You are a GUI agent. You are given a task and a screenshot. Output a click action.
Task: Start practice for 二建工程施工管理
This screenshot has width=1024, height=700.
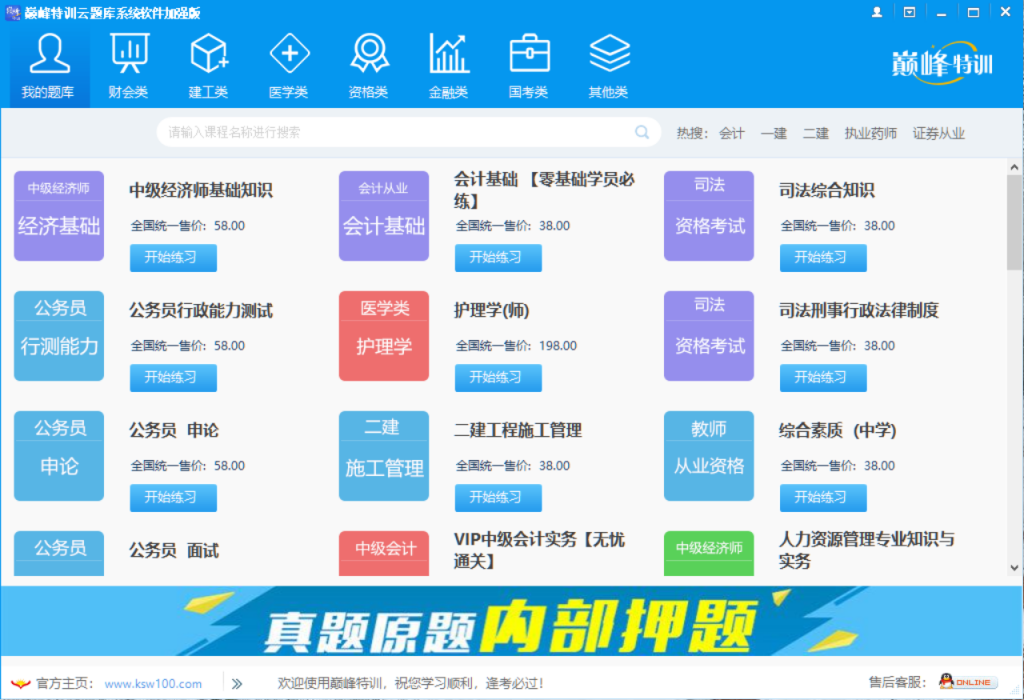pyautogui.click(x=498, y=498)
